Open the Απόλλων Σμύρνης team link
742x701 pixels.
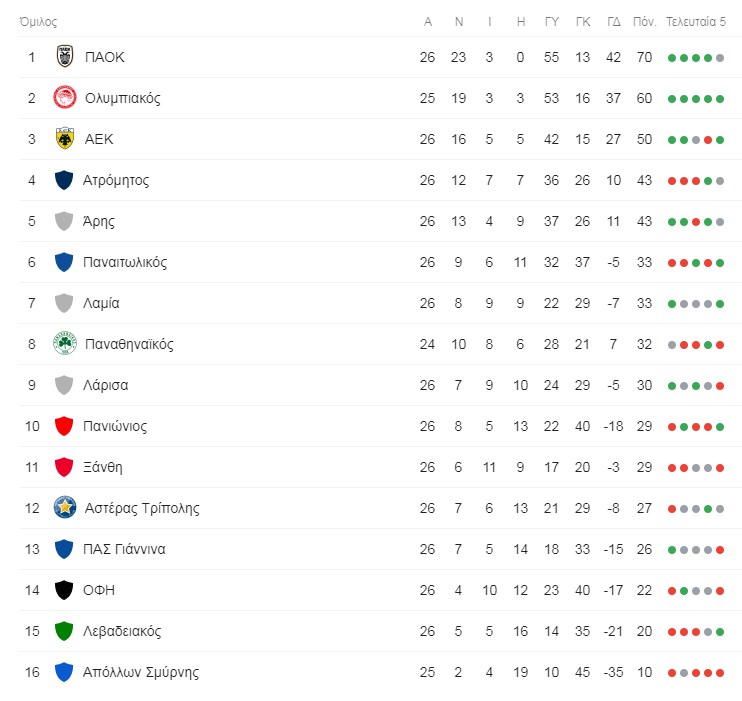(x=141, y=672)
